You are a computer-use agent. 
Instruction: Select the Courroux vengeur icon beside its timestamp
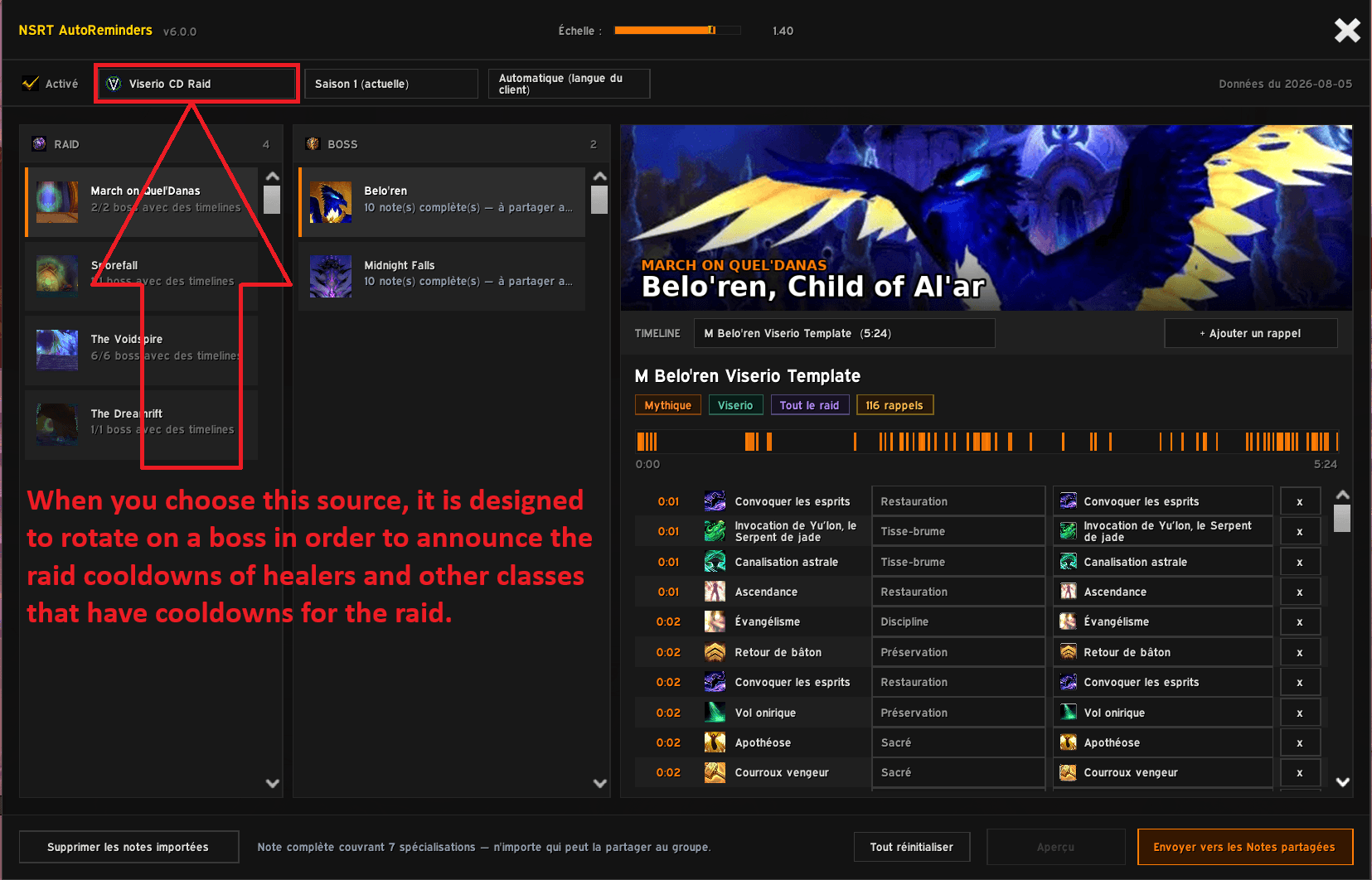[x=715, y=772]
